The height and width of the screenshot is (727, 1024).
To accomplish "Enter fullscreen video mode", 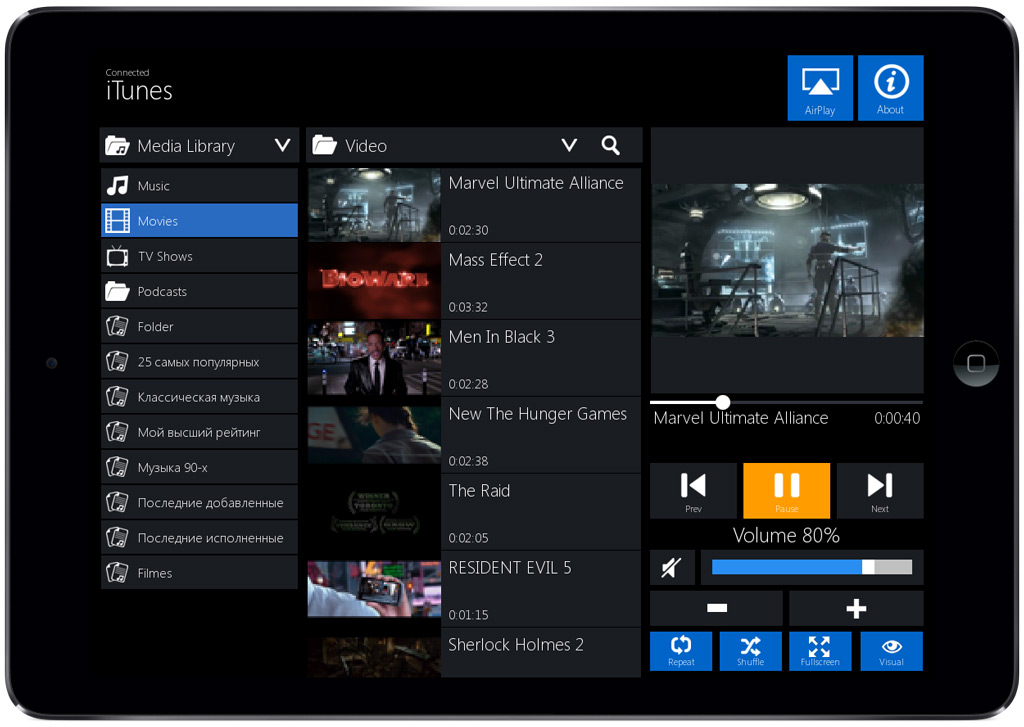I will [x=819, y=651].
